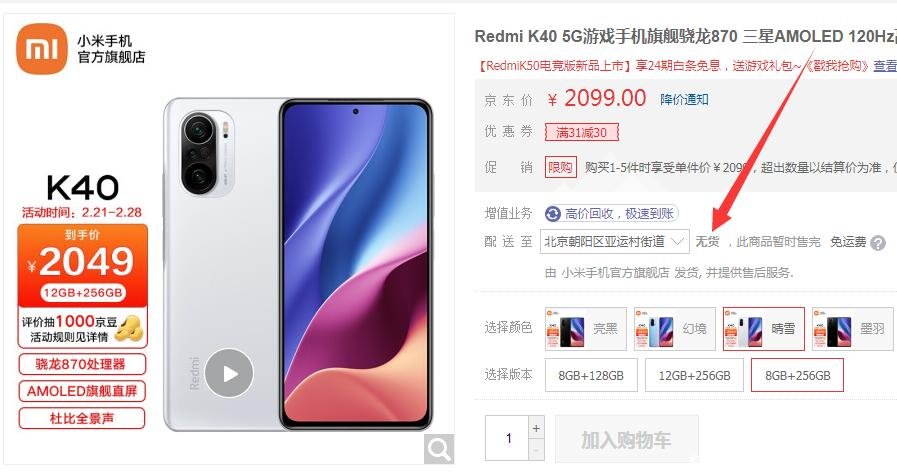
Task: Click the 加入购物车 button
Action: tap(626, 439)
